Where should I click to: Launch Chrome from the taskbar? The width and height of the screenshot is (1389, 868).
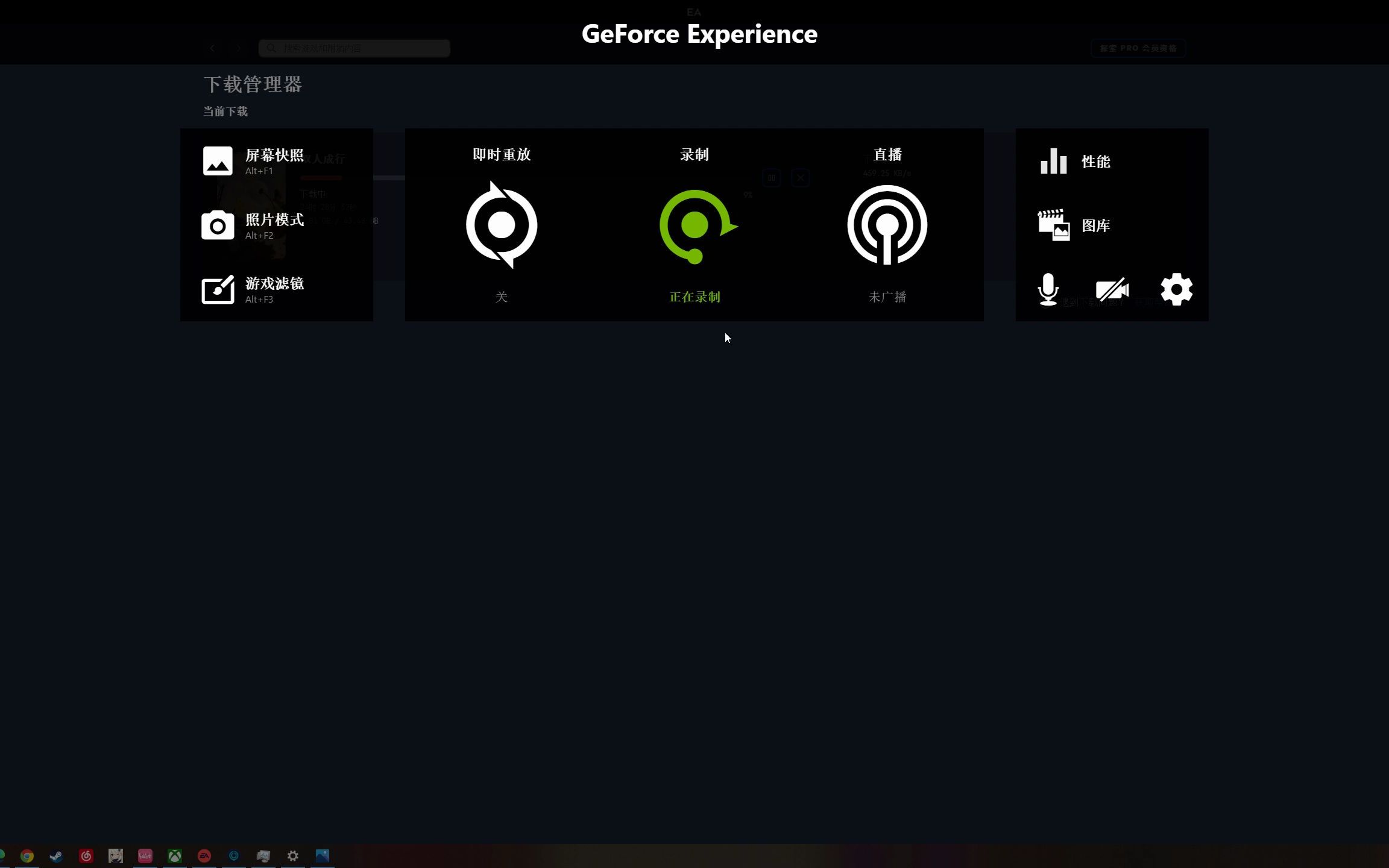coord(27,856)
